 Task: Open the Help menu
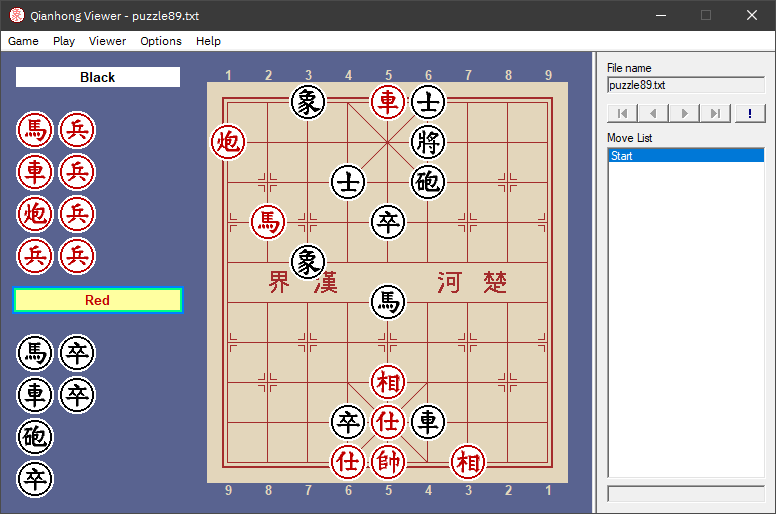coord(208,41)
